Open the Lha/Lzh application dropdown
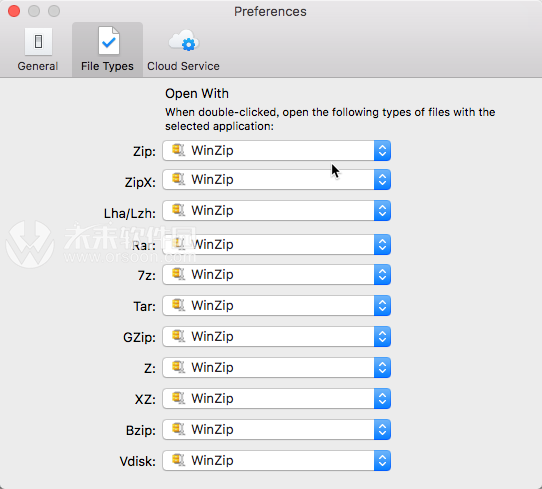 coord(277,210)
